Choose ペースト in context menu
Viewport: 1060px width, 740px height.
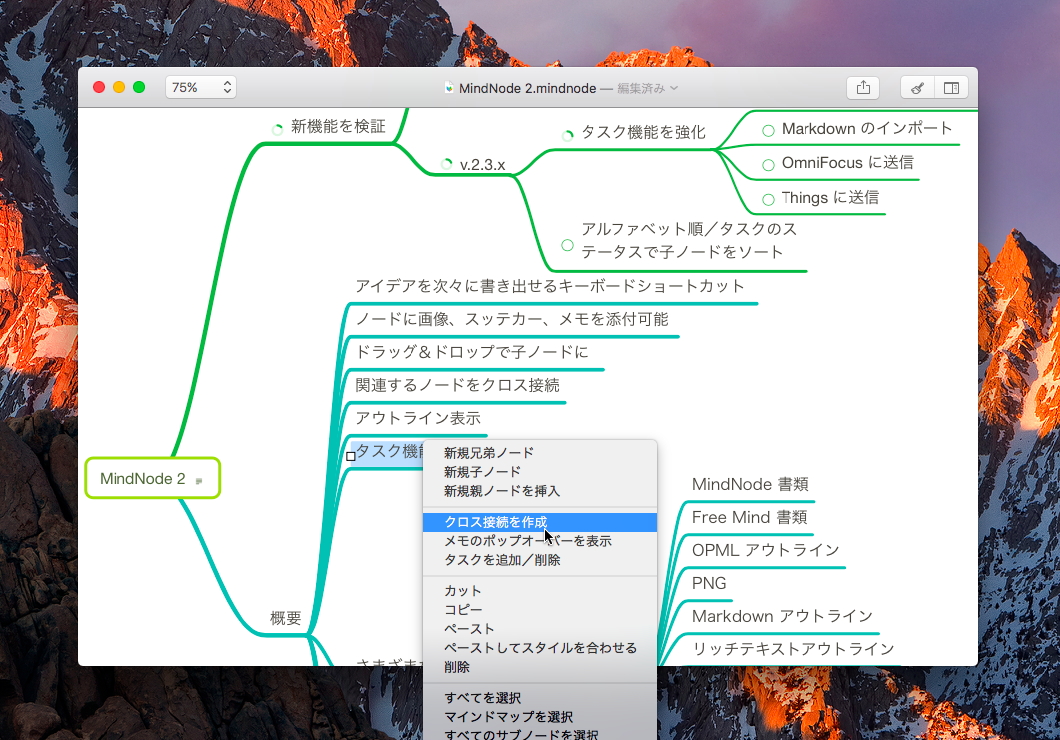pyautogui.click(x=539, y=628)
